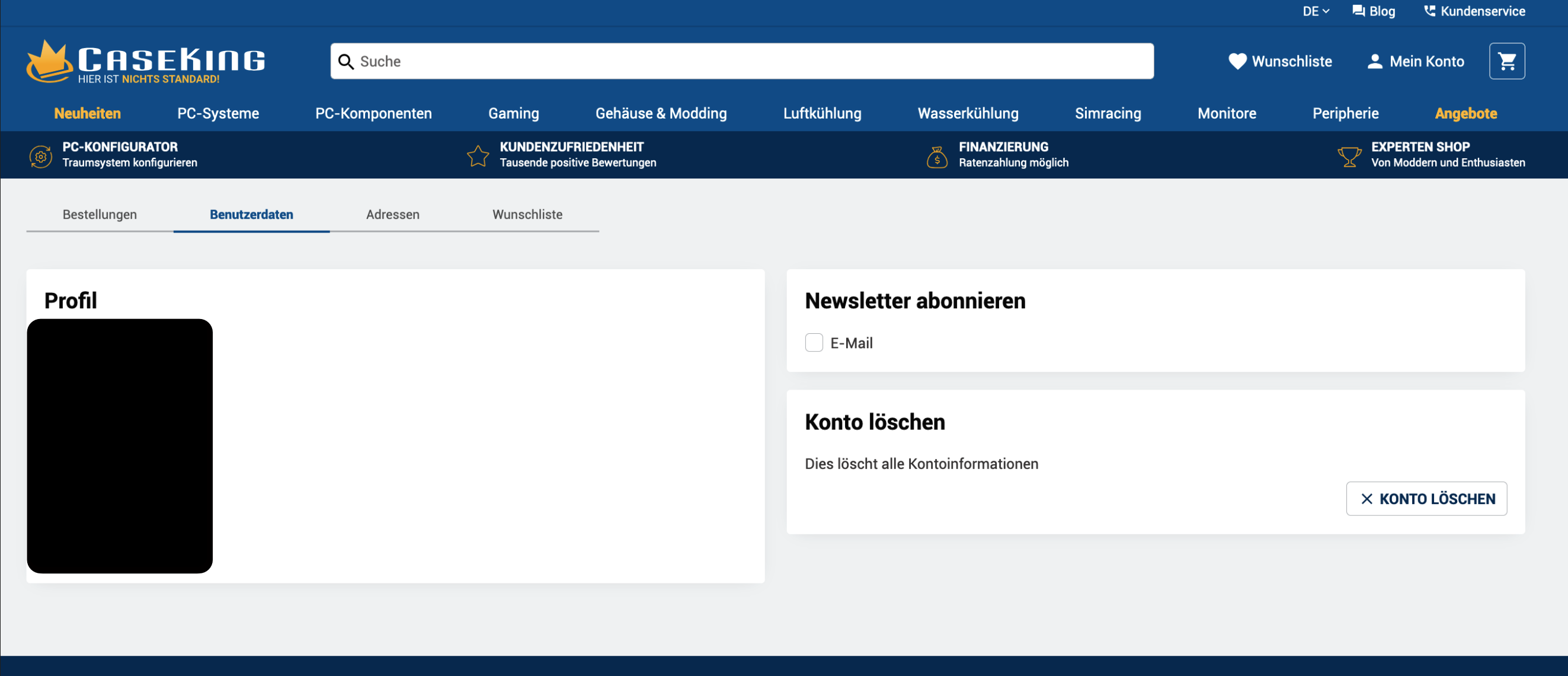Enable the E-Mail newsletter checkbox
1568x676 pixels.
[814, 343]
